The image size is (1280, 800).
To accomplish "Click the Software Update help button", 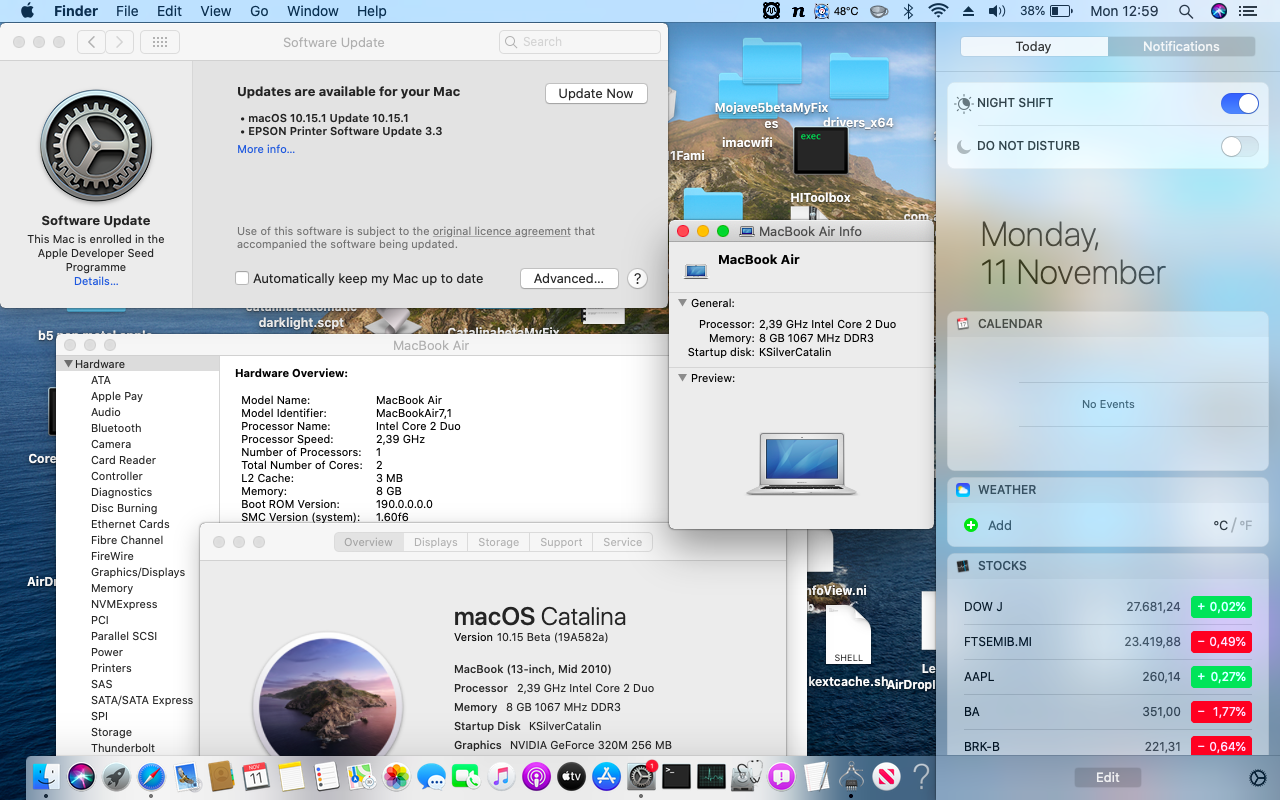I will 637,278.
